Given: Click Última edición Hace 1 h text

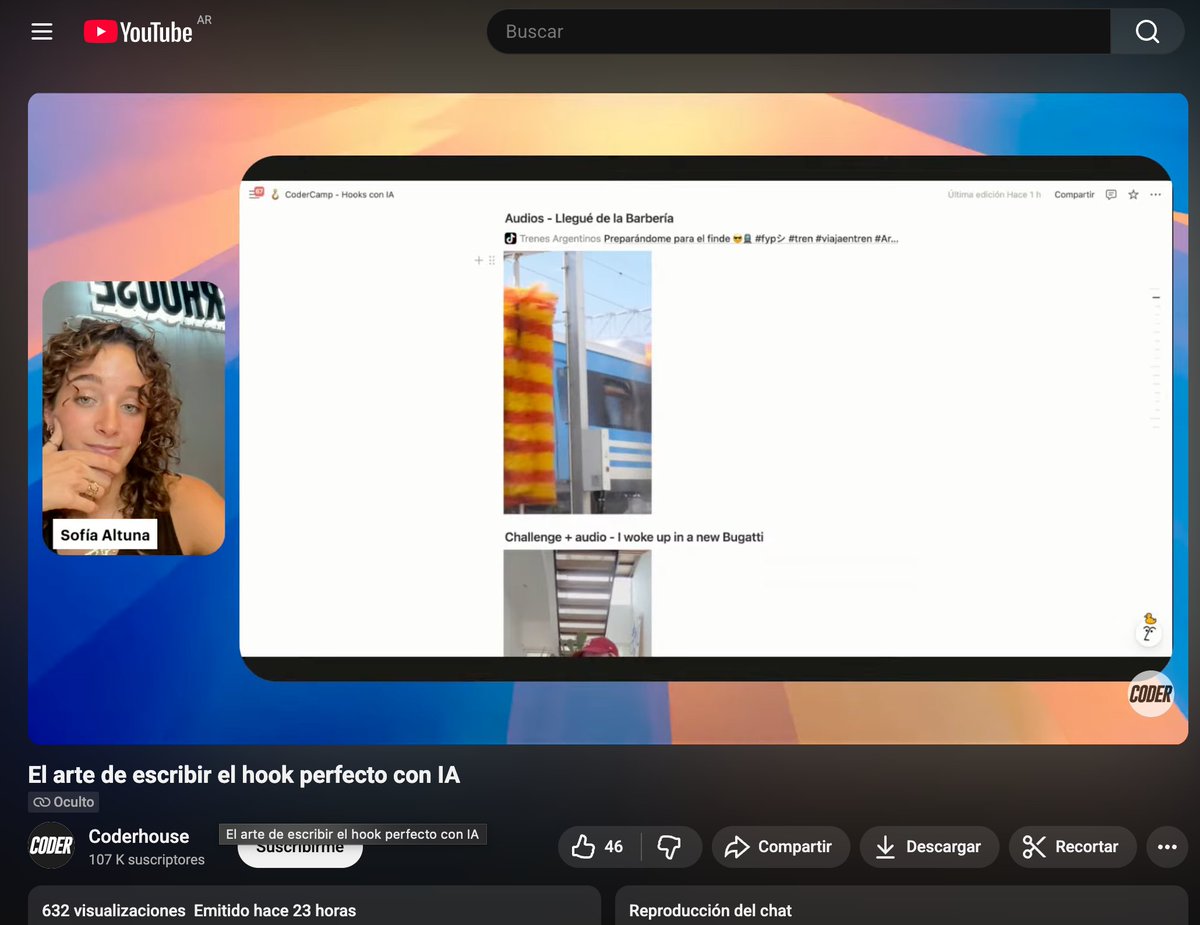Looking at the screenshot, I should pos(994,195).
